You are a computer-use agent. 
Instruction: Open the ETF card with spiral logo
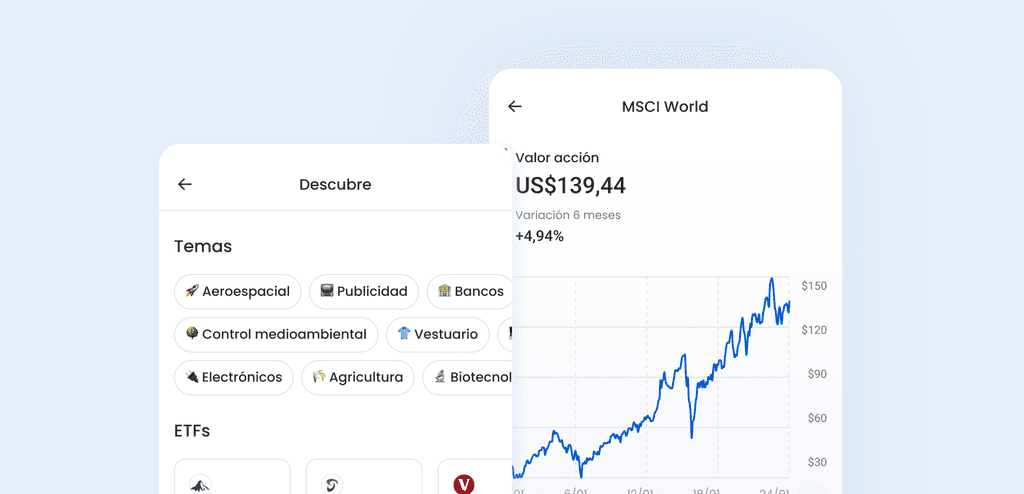[x=364, y=476]
